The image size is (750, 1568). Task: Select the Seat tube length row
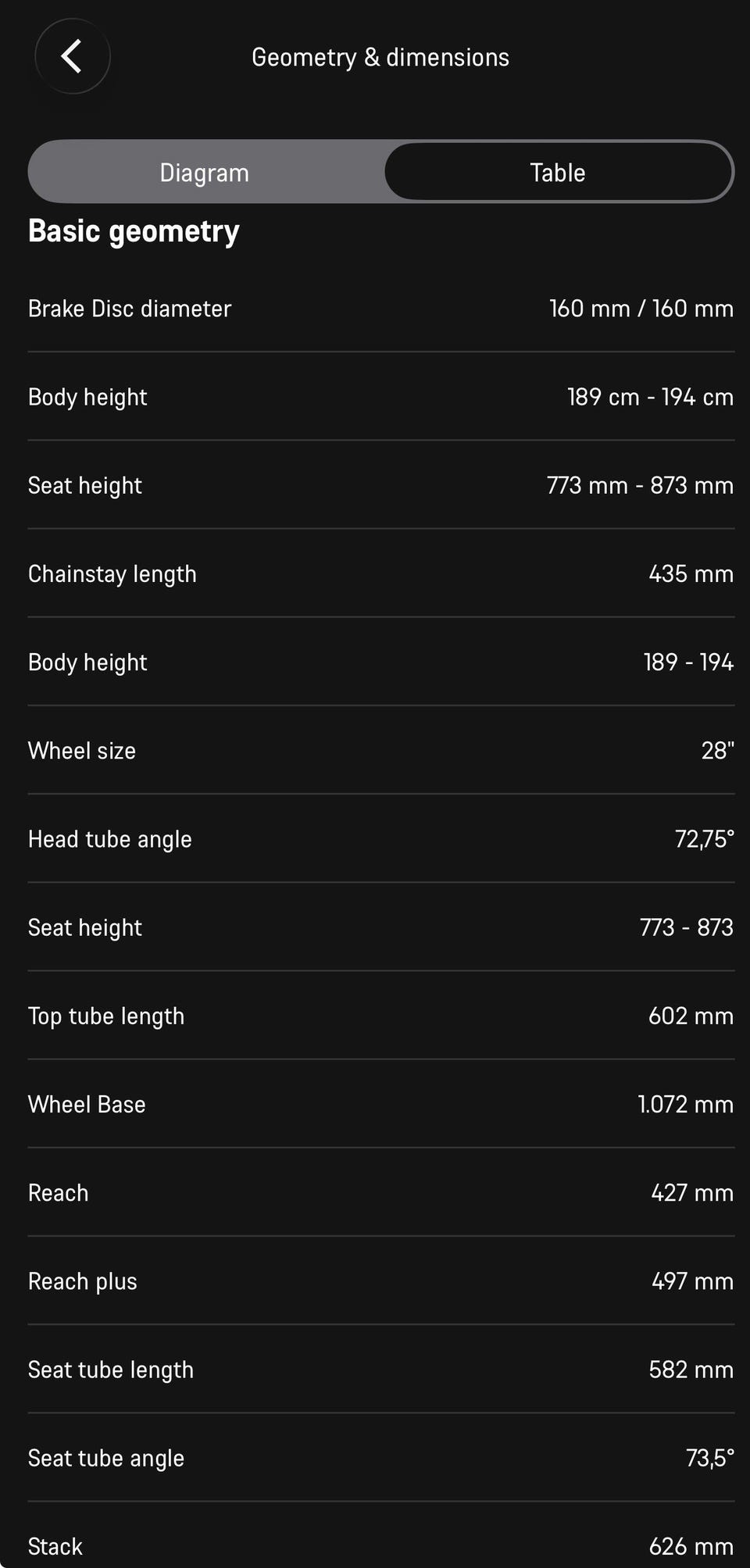[x=381, y=1370]
